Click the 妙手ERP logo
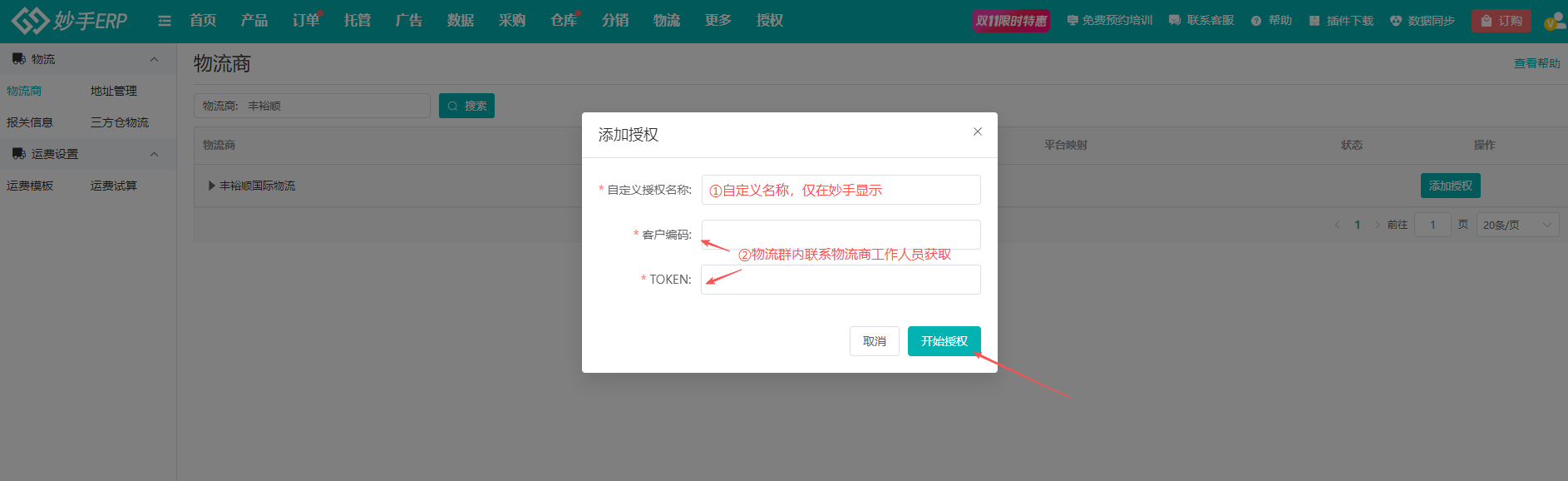The image size is (1568, 481). (70, 21)
